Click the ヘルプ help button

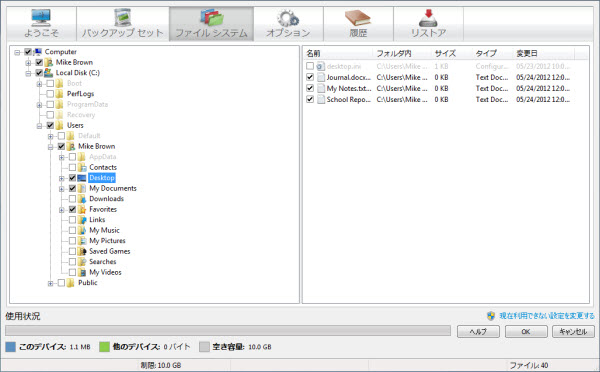[478, 331]
